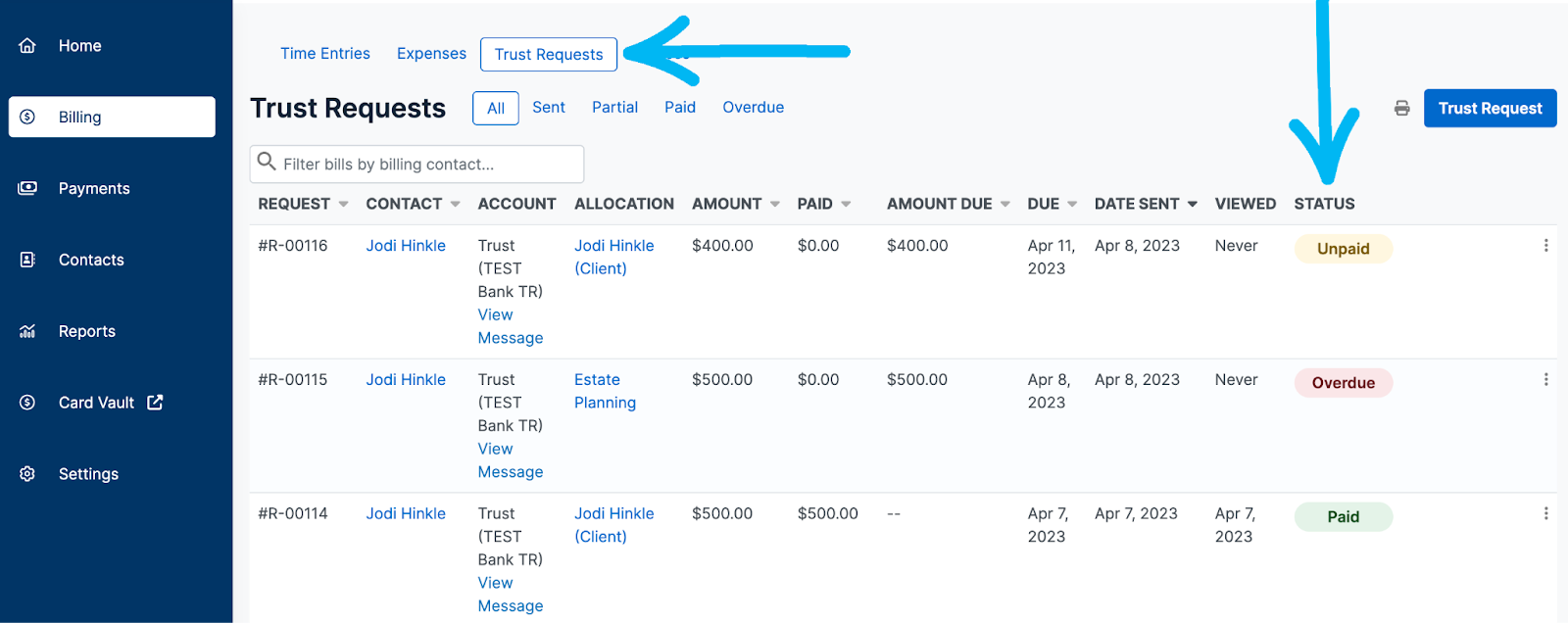Open three-dot menu for request #R-00116

coord(1545,246)
